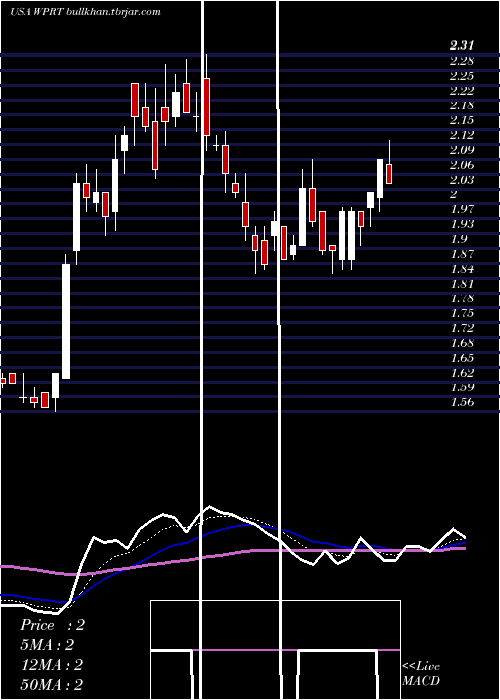Click the 1.87 price level label

(462, 254)
